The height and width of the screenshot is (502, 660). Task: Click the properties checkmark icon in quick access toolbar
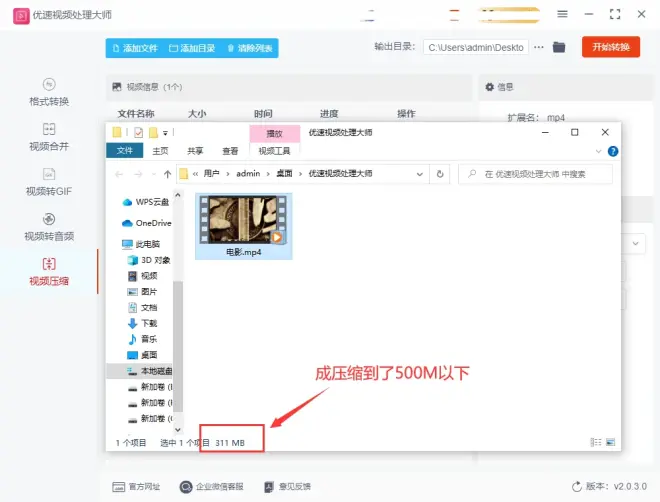point(138,133)
